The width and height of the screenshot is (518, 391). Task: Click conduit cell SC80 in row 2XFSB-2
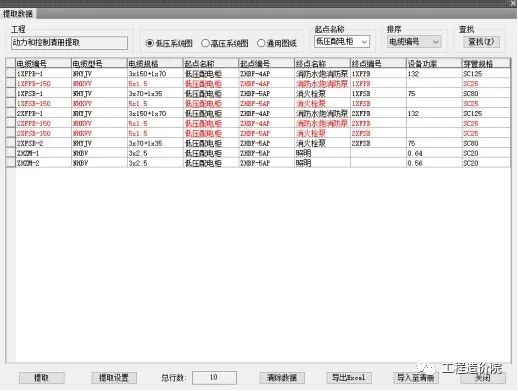point(486,144)
